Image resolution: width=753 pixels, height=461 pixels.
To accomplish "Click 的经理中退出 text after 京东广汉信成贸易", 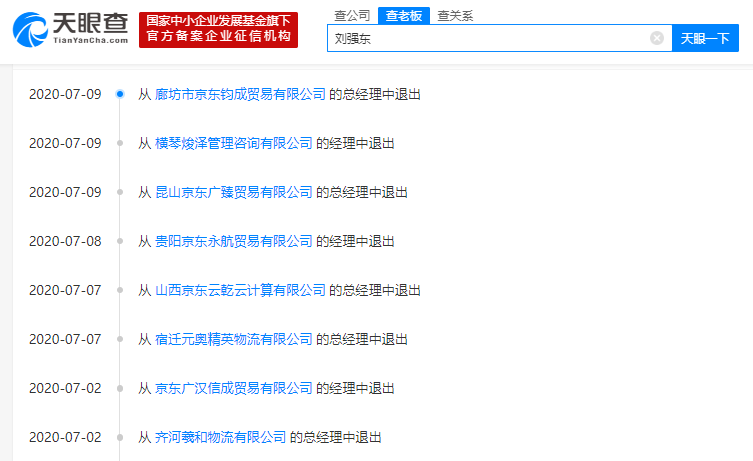I will click(x=355, y=388).
